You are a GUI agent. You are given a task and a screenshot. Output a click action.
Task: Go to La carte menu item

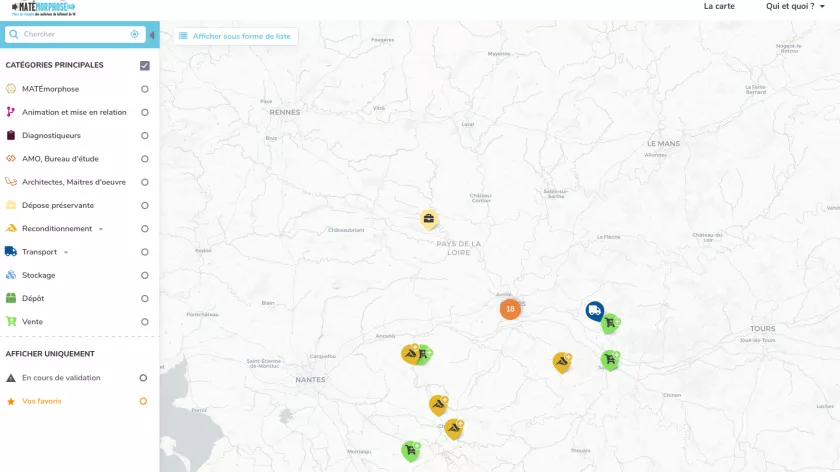719,6
